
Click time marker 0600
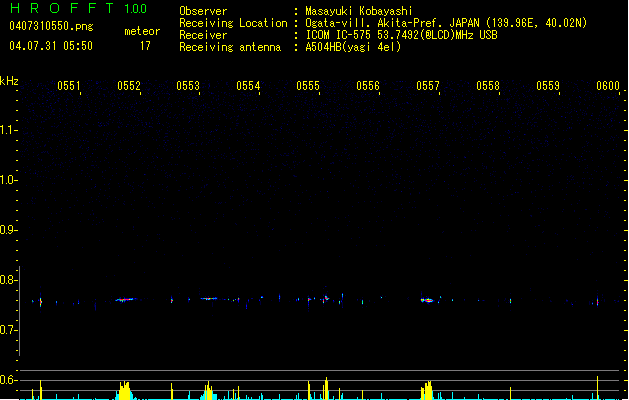[x=608, y=86]
